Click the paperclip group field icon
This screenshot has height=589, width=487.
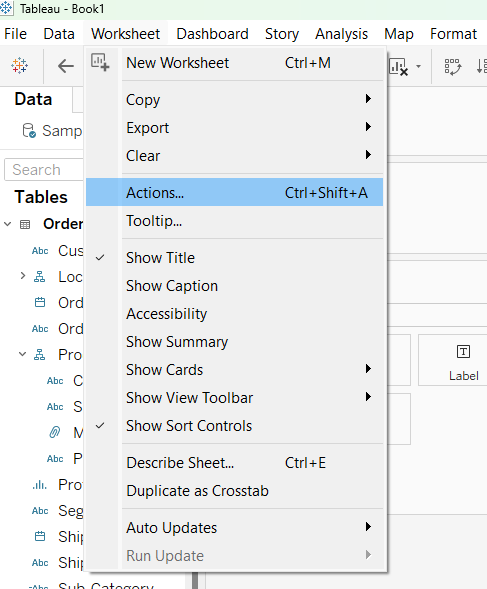55,432
